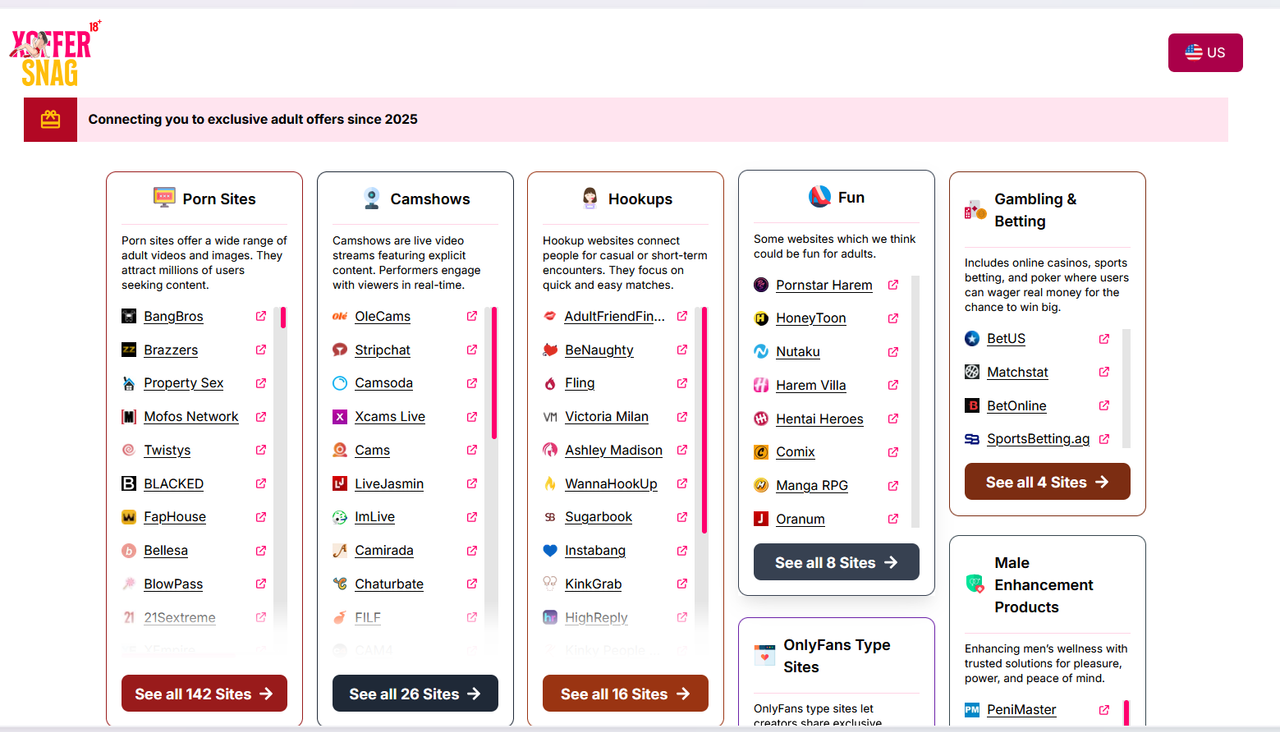Click external-link icon beside OleCams
This screenshot has height=732, width=1280.
pyautogui.click(x=472, y=316)
